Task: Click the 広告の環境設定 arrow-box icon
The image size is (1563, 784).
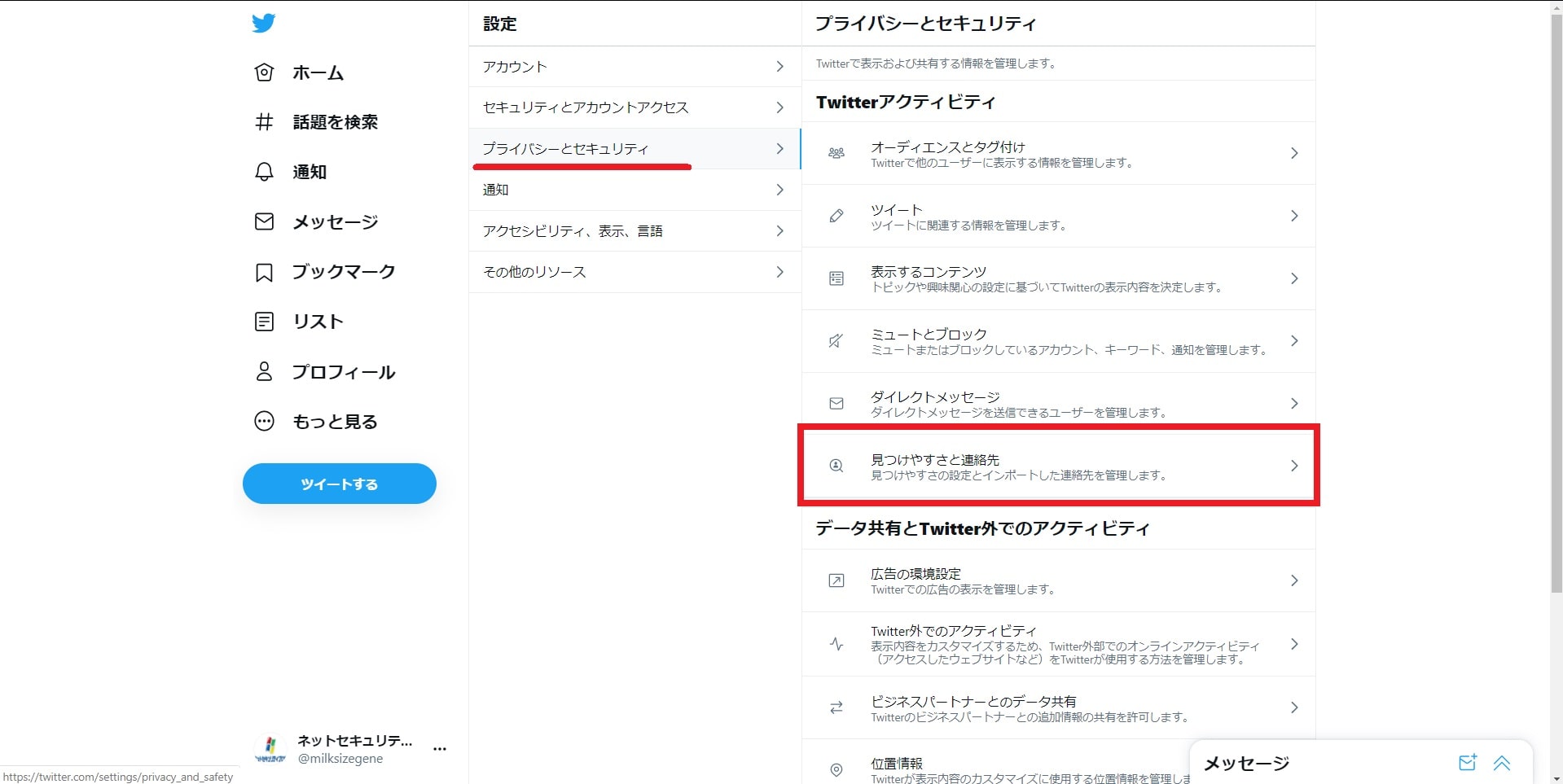Action: [x=836, y=580]
